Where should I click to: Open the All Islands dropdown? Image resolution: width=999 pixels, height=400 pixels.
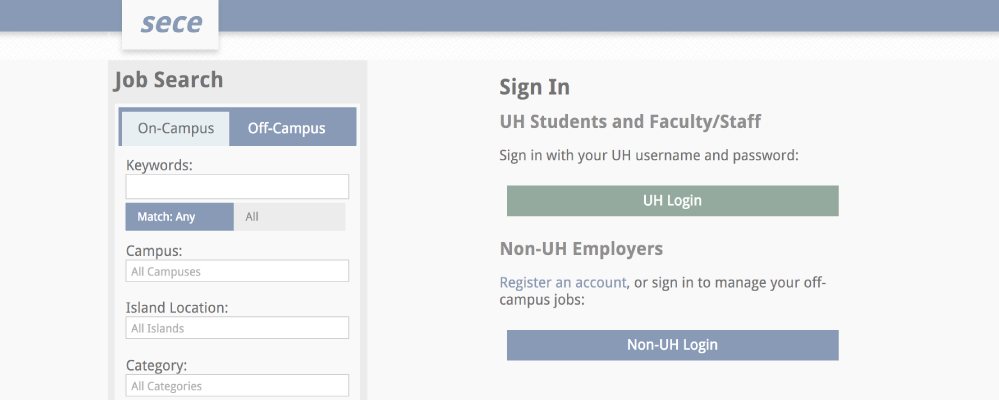tap(237, 328)
